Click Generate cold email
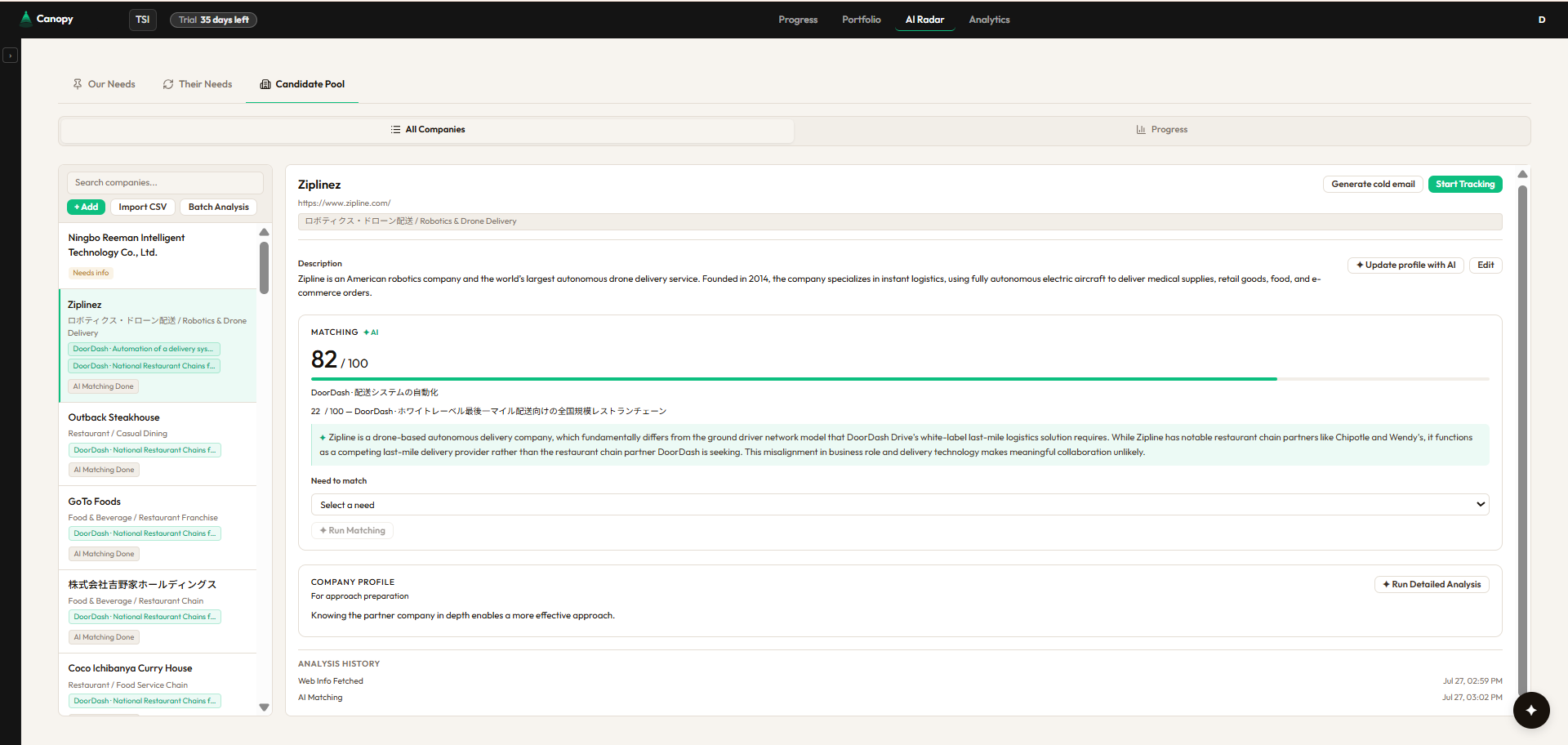 [1373, 185]
